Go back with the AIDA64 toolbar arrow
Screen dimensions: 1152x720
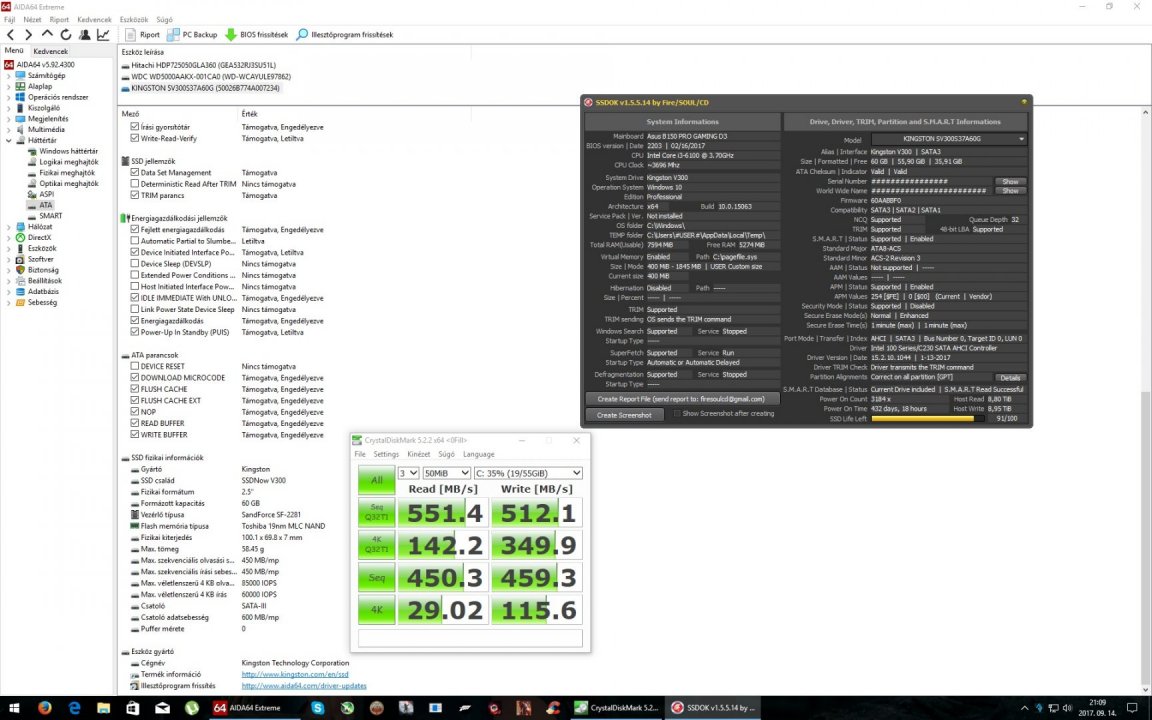pyautogui.click(x=10, y=35)
